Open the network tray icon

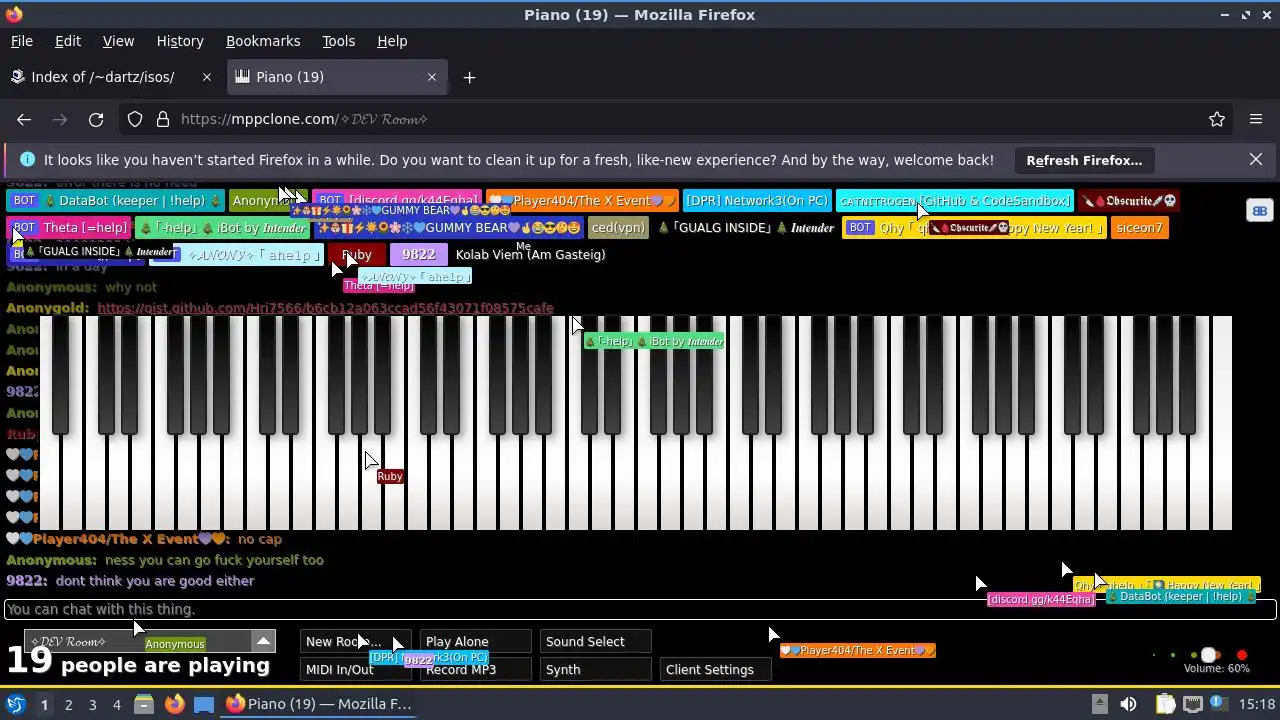tap(1193, 704)
